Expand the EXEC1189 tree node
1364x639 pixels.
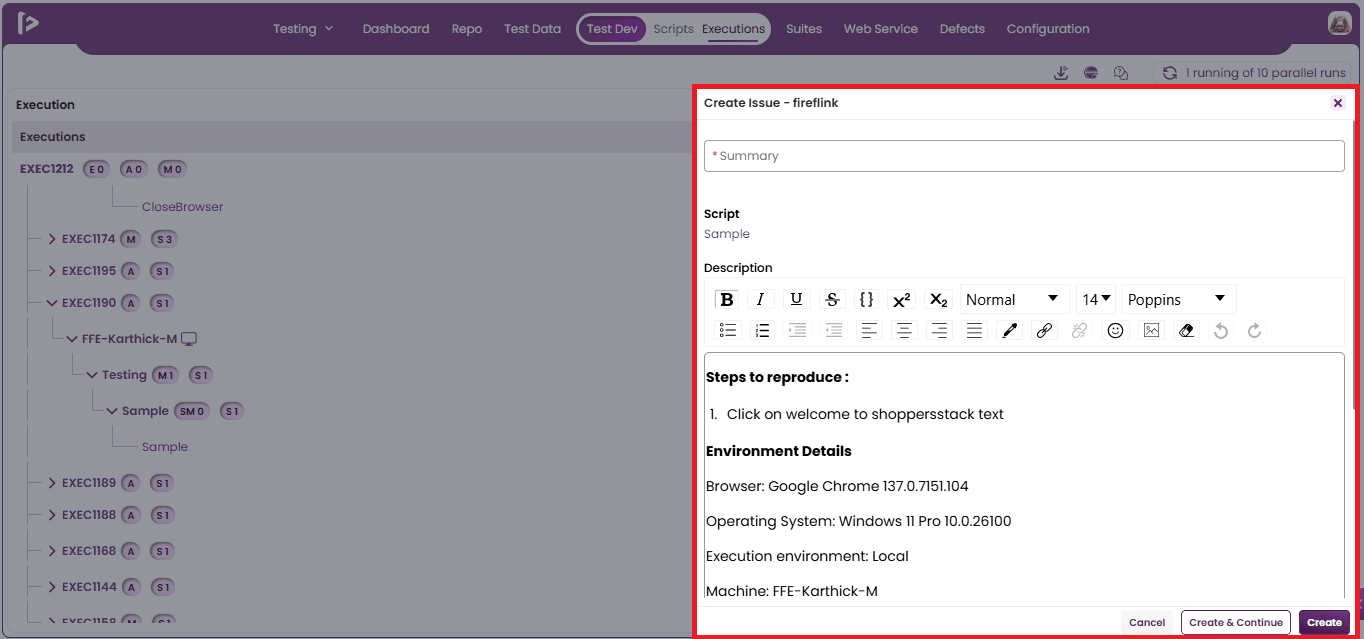pyautogui.click(x=52, y=483)
